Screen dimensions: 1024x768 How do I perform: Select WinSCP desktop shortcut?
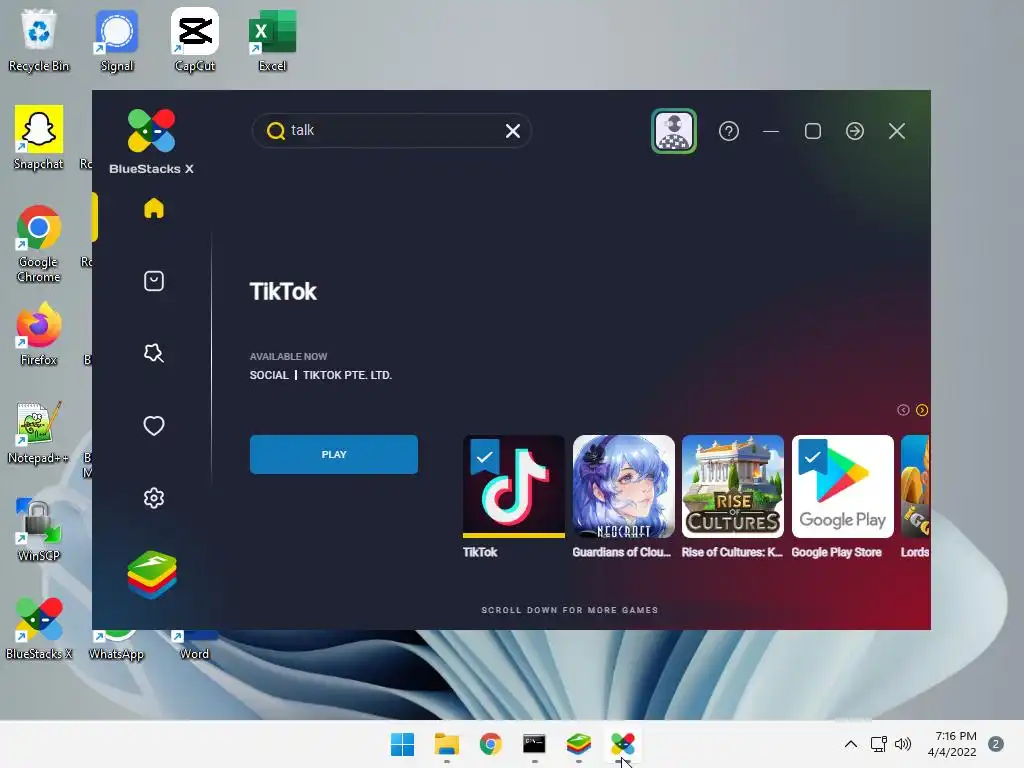39,530
